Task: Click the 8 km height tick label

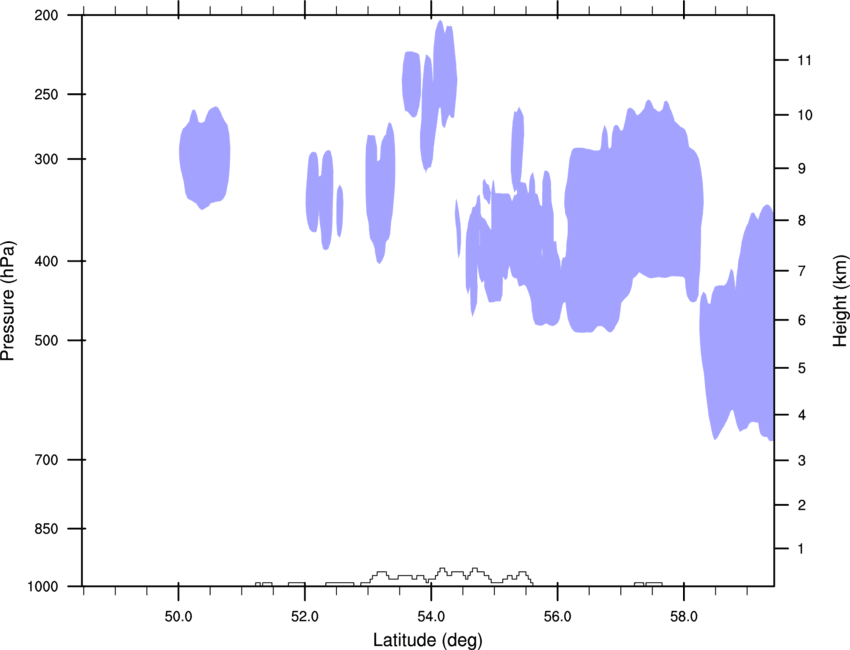Action: [802, 221]
